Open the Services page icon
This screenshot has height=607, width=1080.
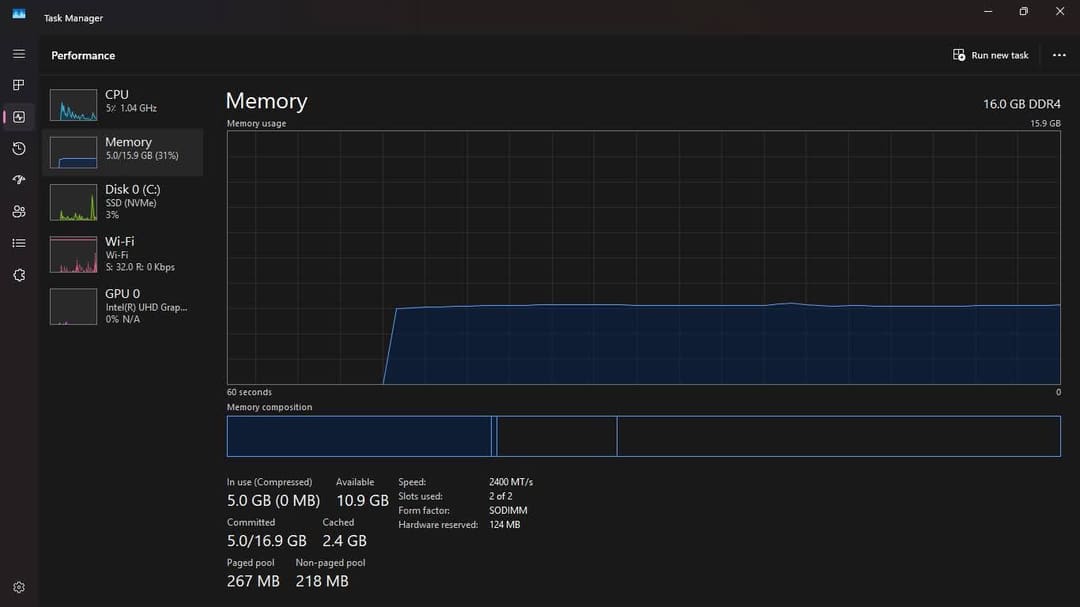click(x=19, y=275)
